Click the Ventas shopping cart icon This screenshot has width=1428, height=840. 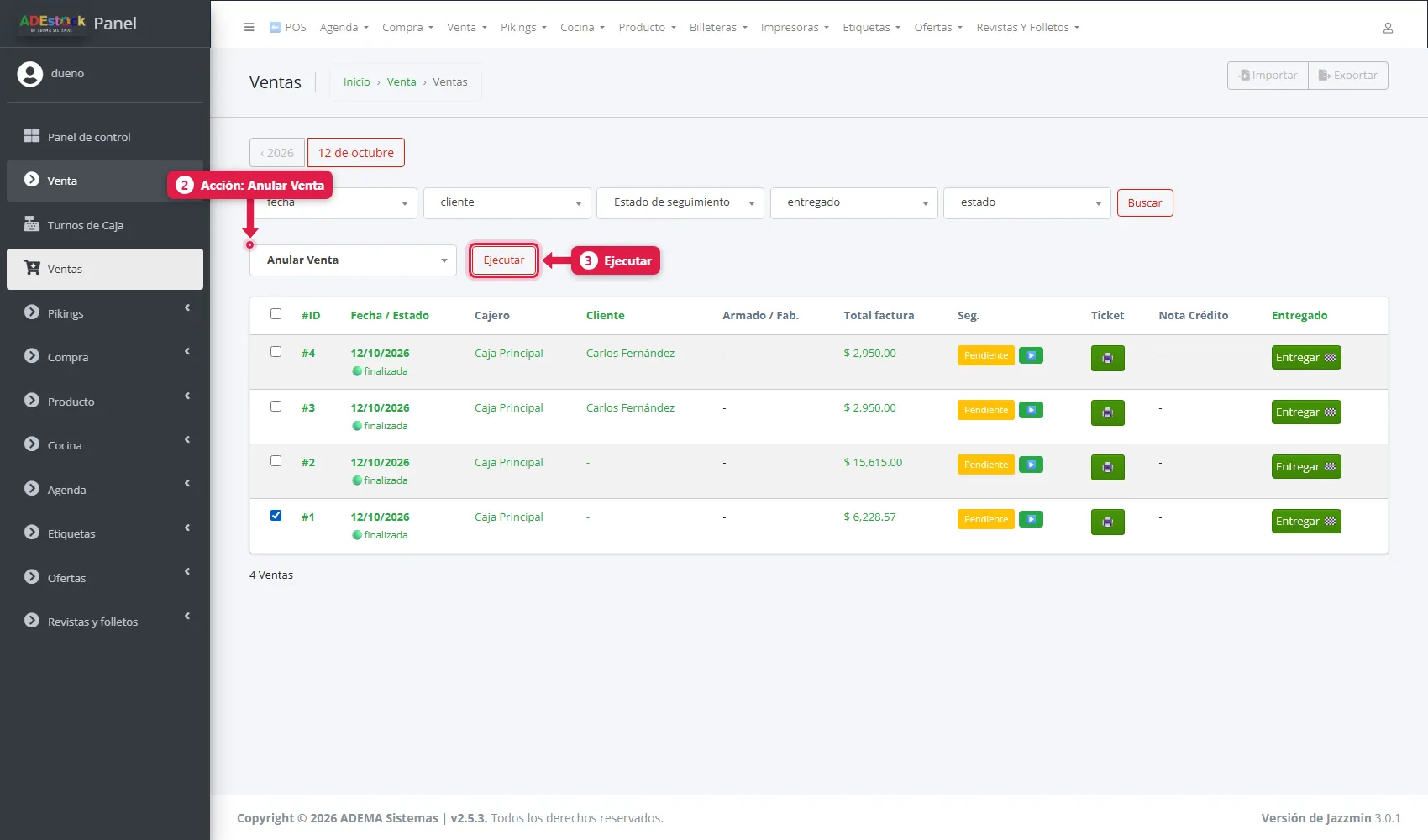(32, 268)
